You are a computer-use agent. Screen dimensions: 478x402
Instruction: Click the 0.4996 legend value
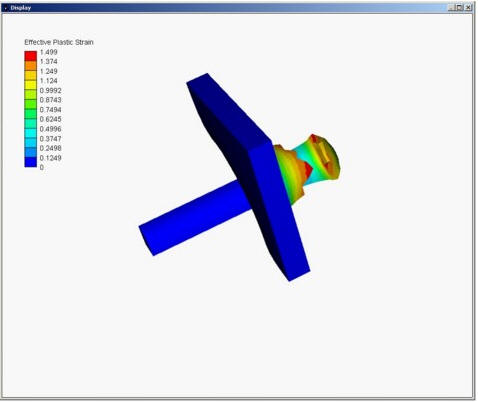tap(50, 129)
